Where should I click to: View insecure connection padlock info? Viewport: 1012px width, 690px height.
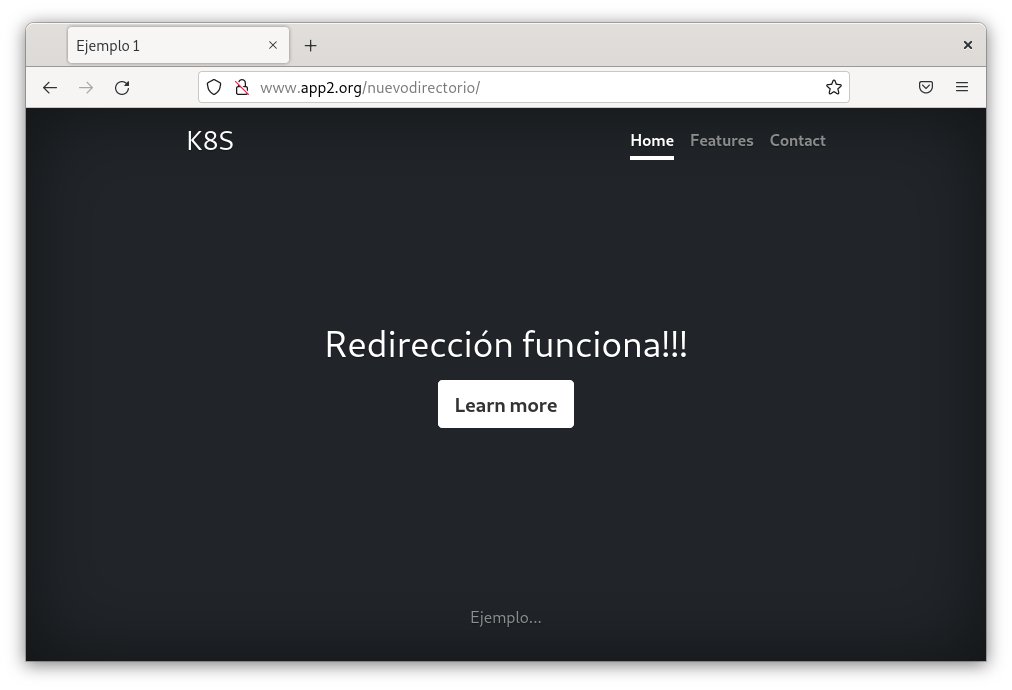[x=241, y=88]
